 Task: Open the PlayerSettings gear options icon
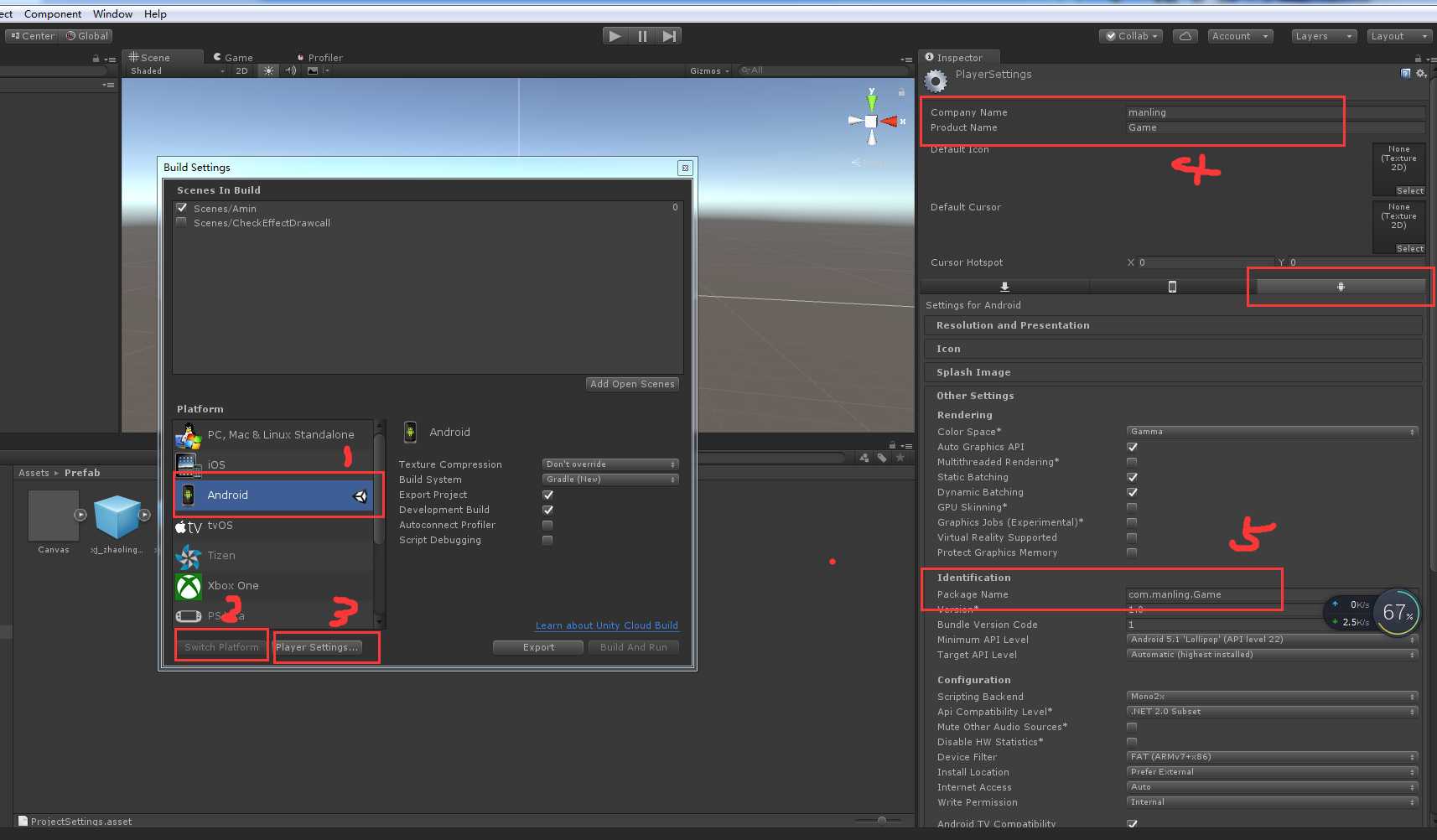(x=1421, y=74)
